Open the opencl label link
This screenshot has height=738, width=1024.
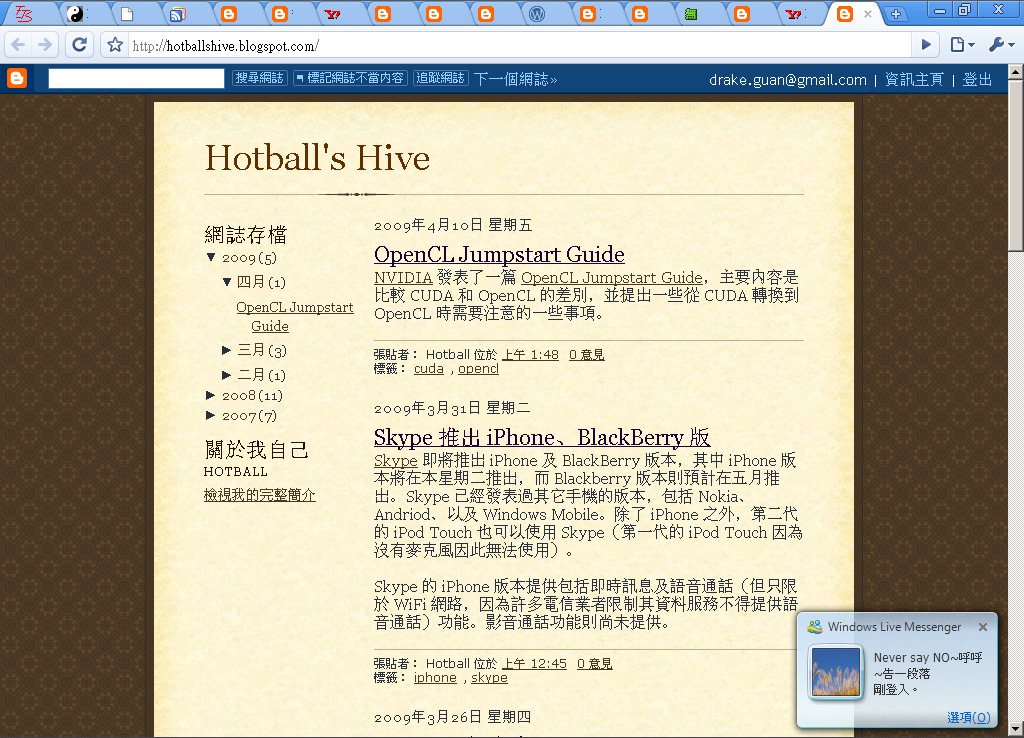point(478,369)
